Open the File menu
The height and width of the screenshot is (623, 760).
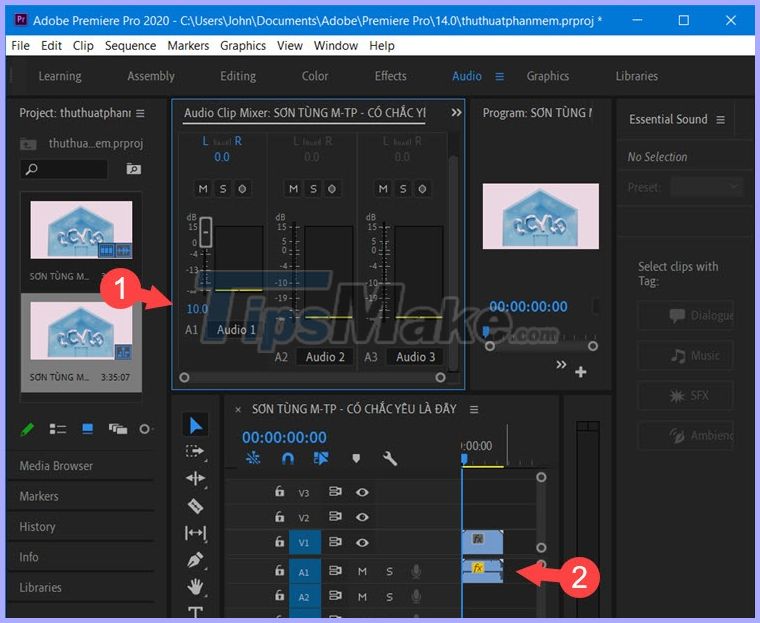20,46
